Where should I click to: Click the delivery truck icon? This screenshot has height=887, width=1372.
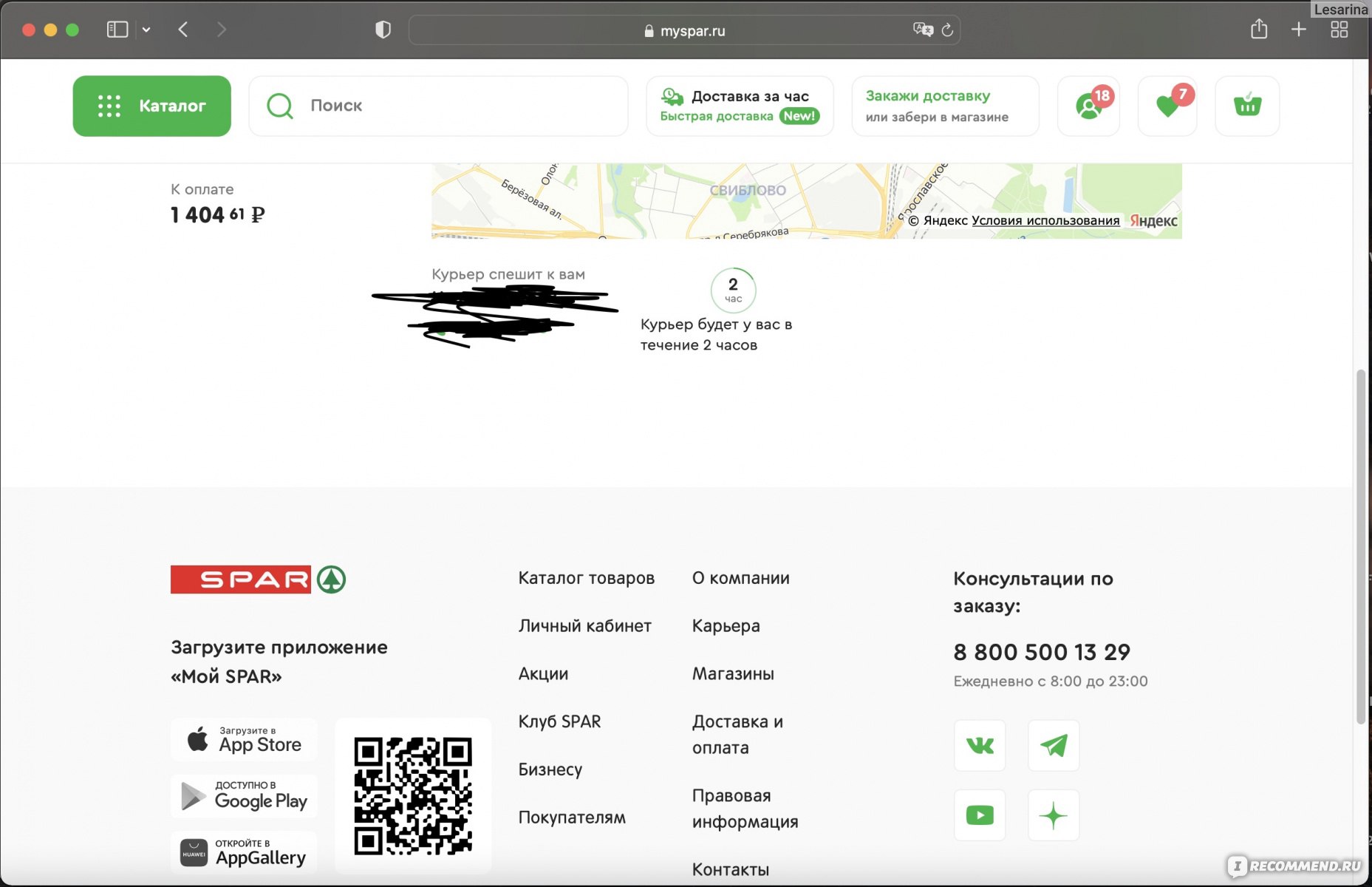pos(672,96)
